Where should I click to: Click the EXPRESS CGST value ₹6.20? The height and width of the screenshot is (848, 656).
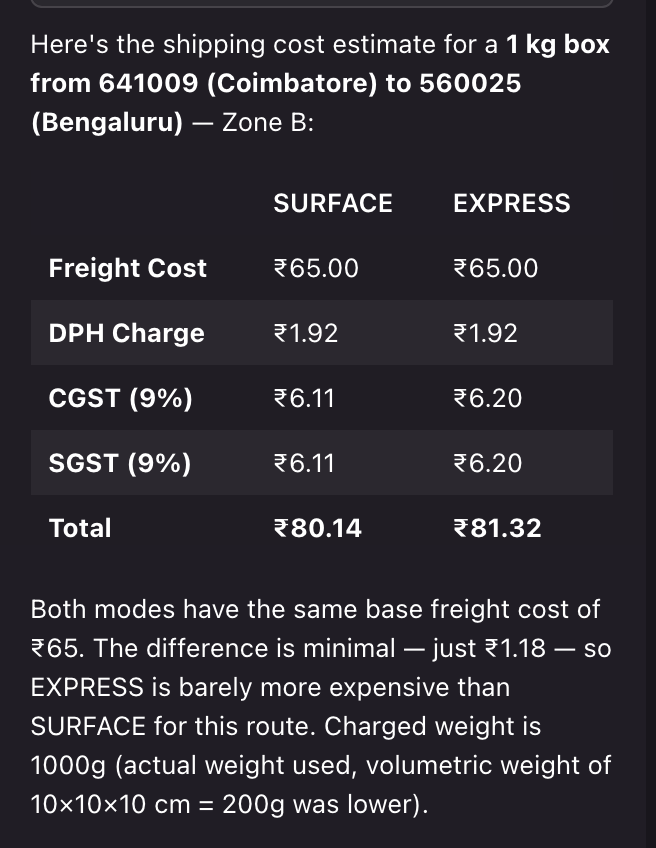(487, 399)
